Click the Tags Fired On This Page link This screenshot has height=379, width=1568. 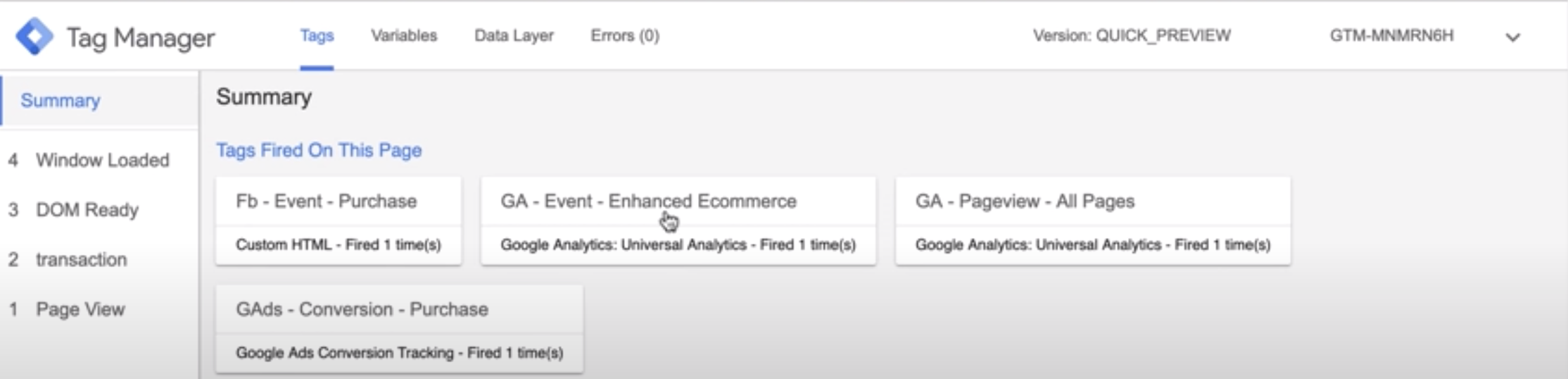319,151
